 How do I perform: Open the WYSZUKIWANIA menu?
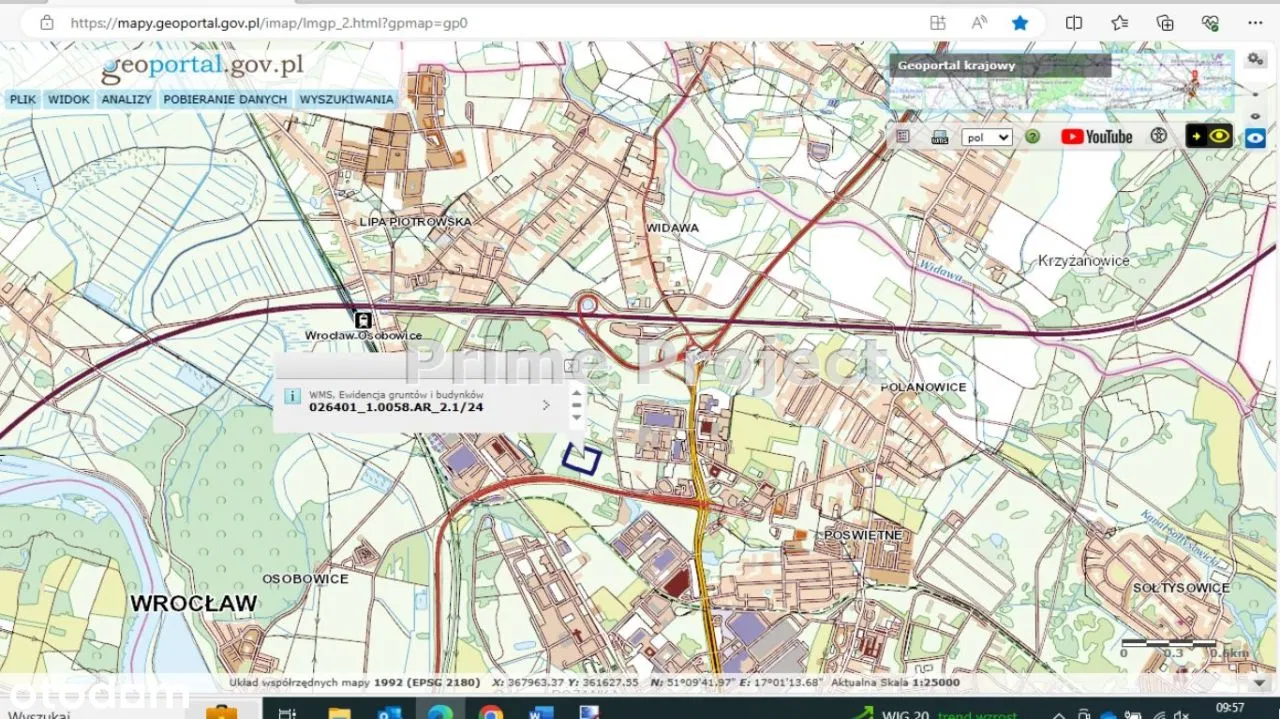346,100
